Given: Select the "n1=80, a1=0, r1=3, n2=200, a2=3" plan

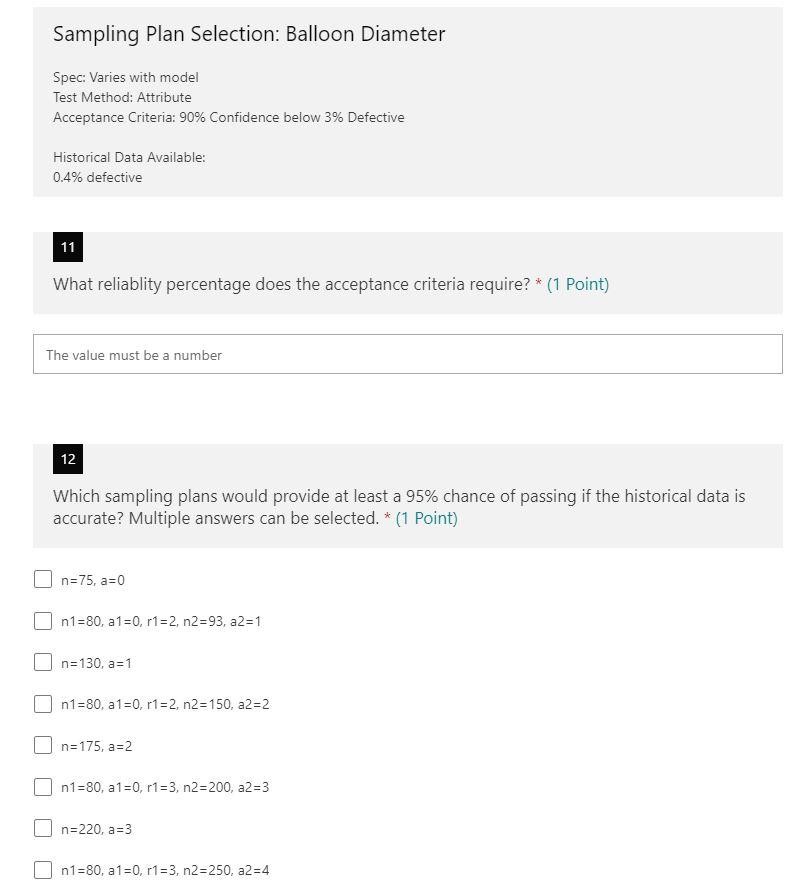Looking at the screenshot, I should pyautogui.click(x=44, y=787).
